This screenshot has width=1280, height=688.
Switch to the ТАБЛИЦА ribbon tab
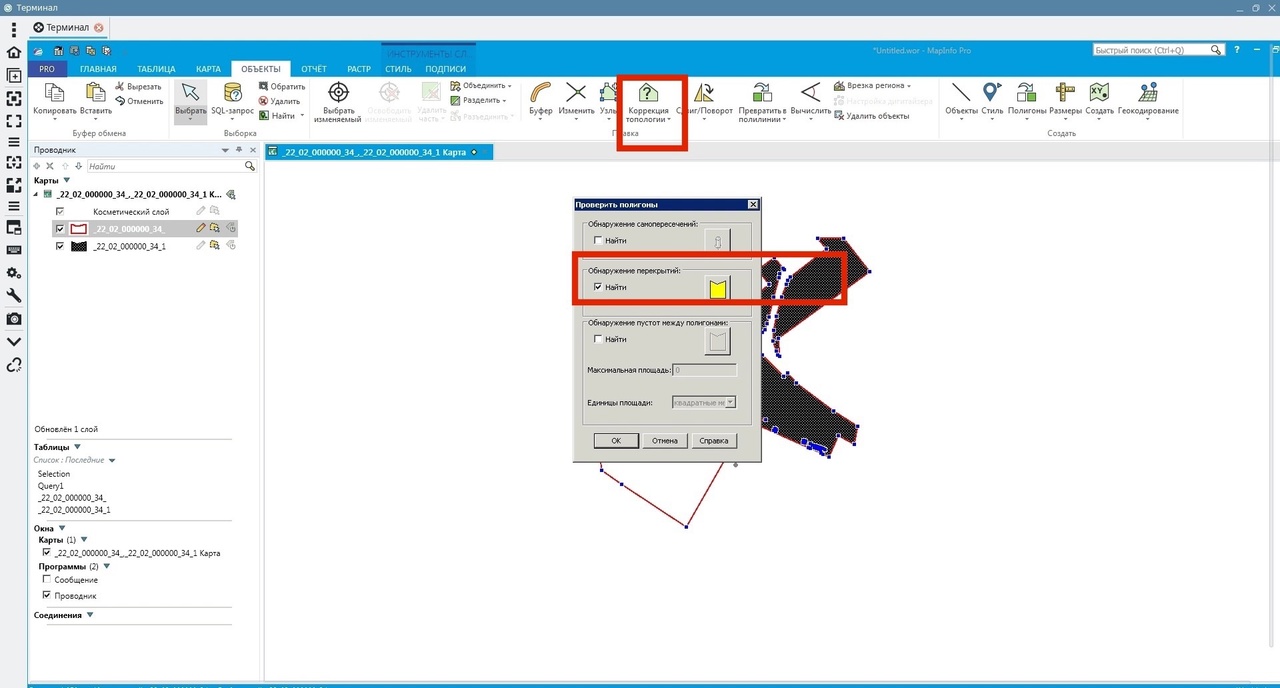click(x=156, y=69)
